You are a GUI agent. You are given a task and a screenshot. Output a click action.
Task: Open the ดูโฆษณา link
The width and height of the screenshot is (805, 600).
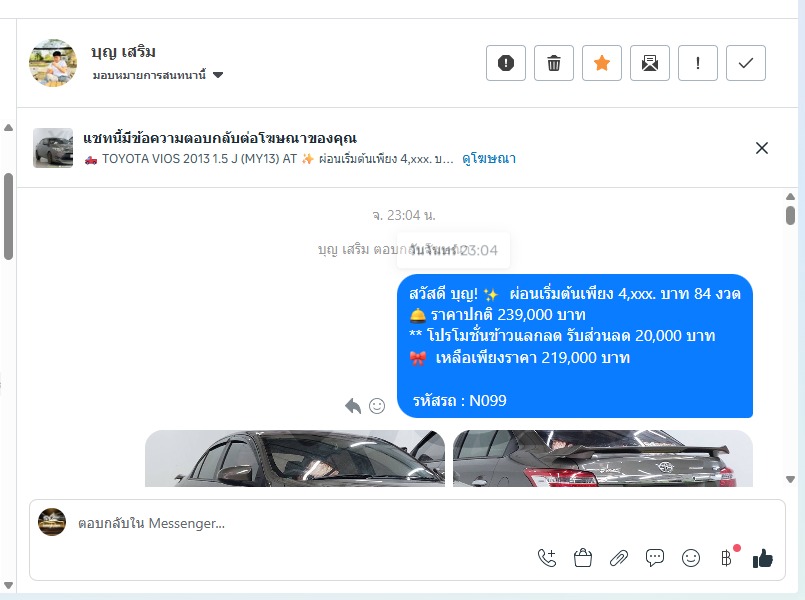489,159
